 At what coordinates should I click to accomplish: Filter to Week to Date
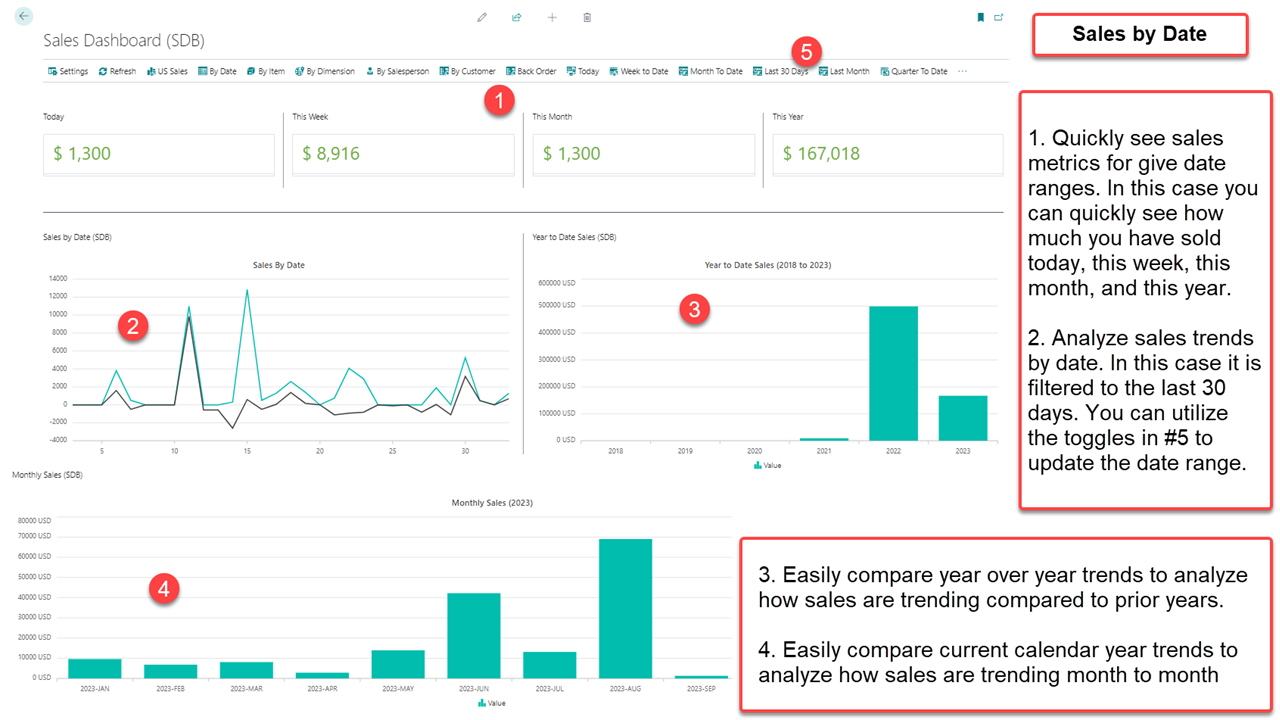pos(639,71)
